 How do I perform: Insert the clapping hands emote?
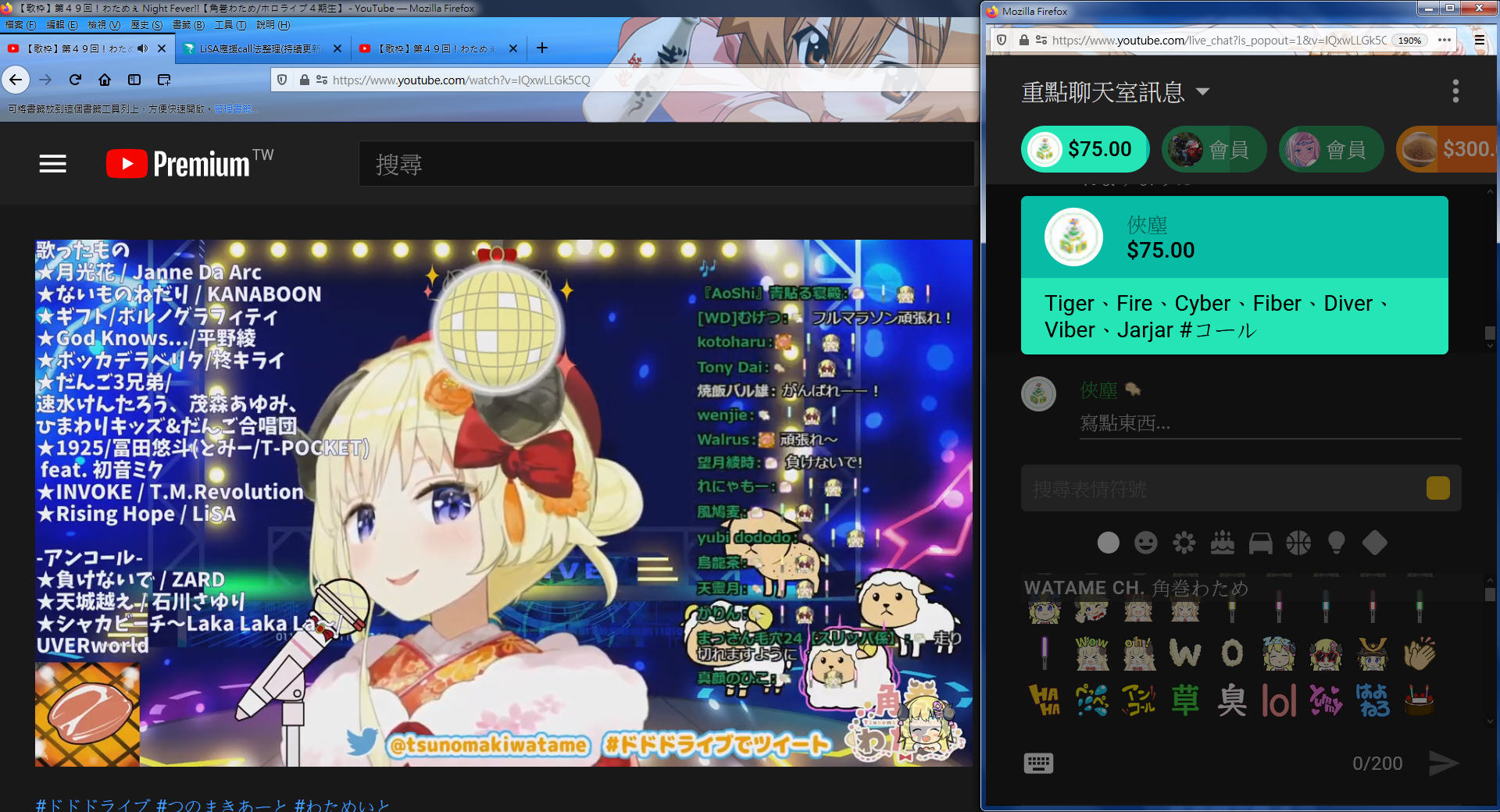click(x=1420, y=654)
